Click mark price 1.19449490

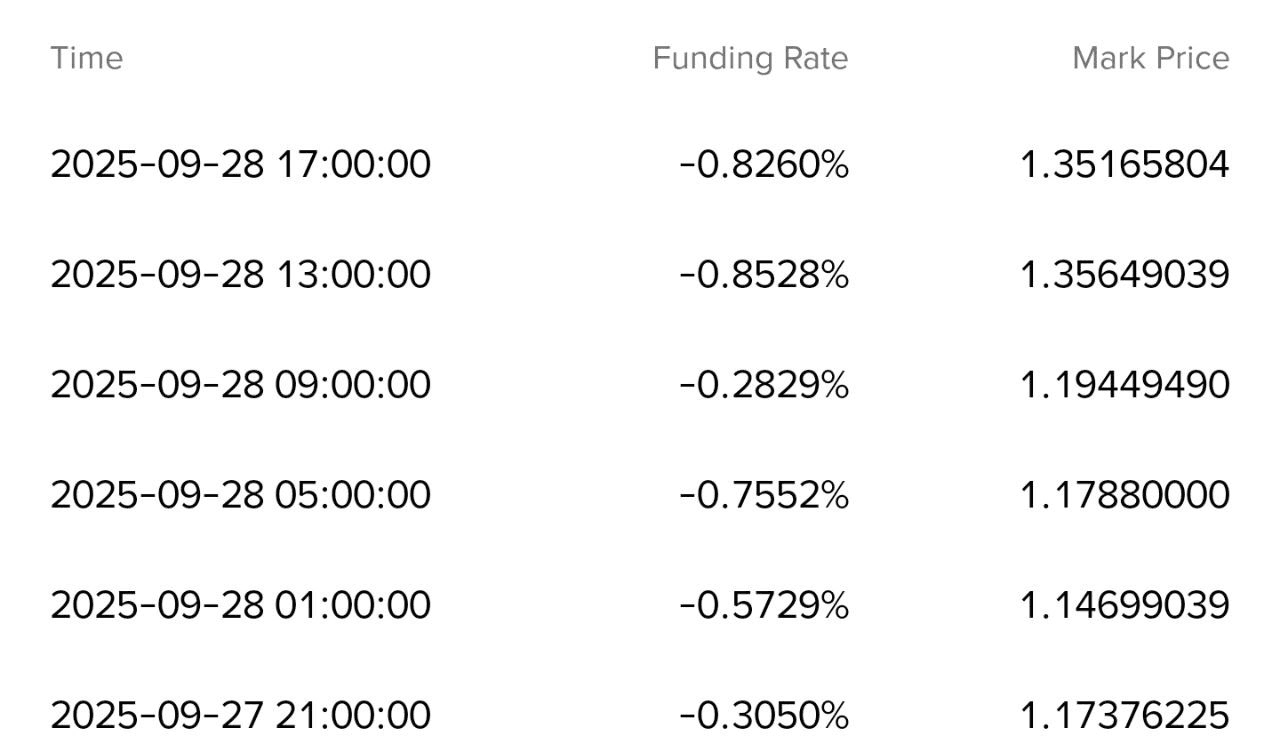[1125, 384]
